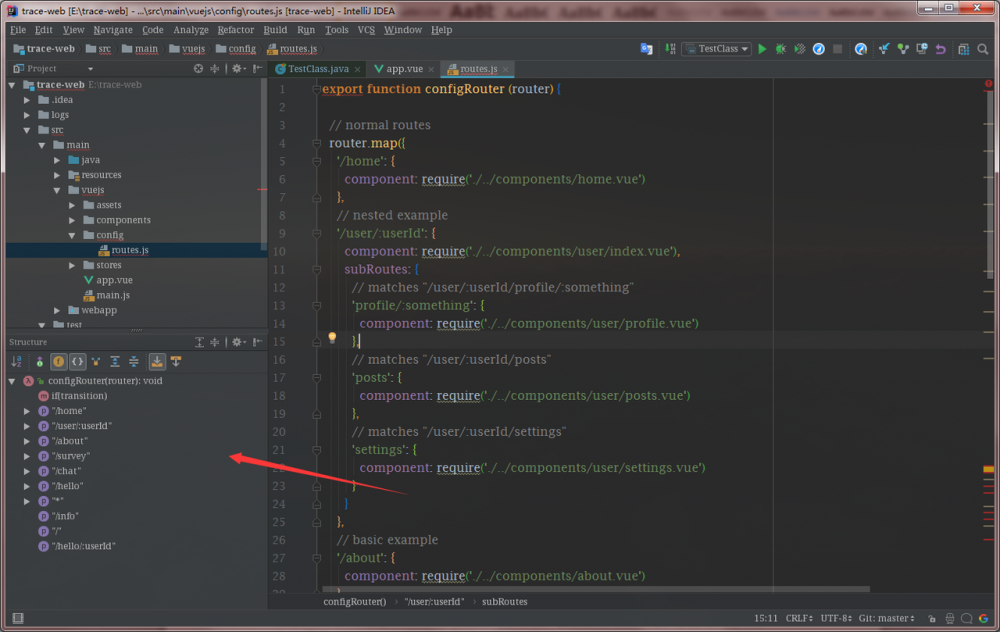Open Structure panel settings gear icon

click(x=236, y=342)
